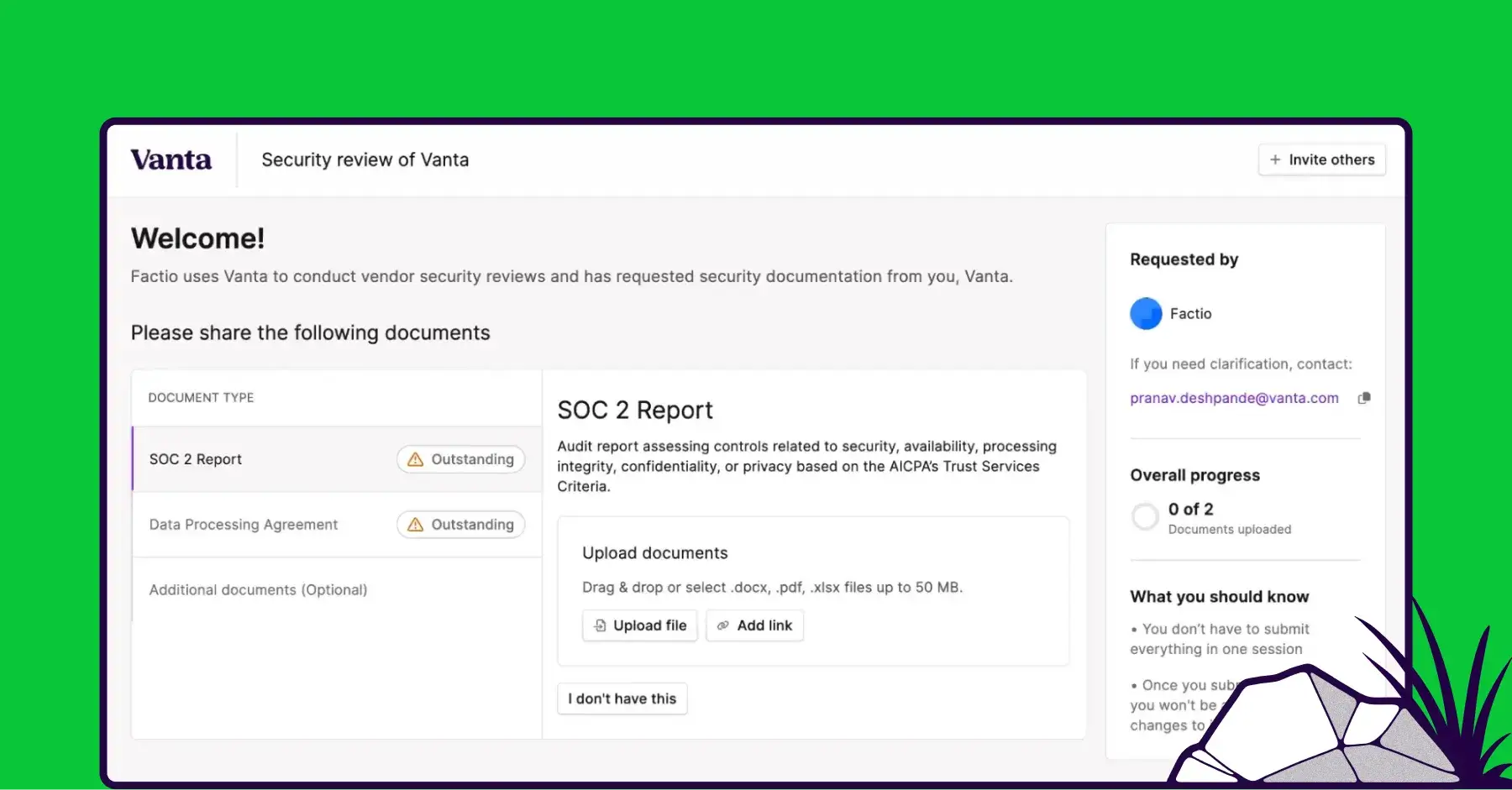This screenshot has width=1512, height=790.
Task: Select the file icon inside Upload file button
Action: click(x=600, y=625)
